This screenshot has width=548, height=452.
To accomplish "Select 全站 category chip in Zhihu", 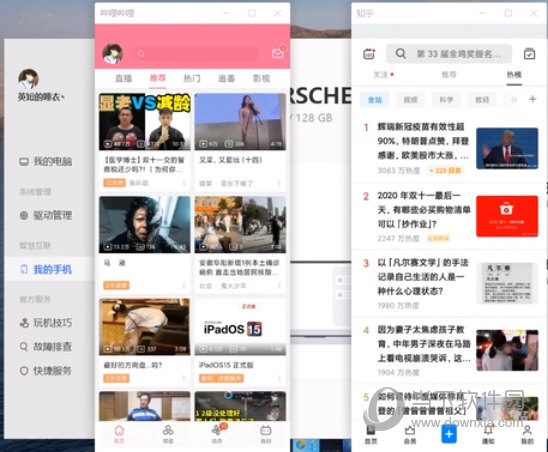I will pos(375,100).
